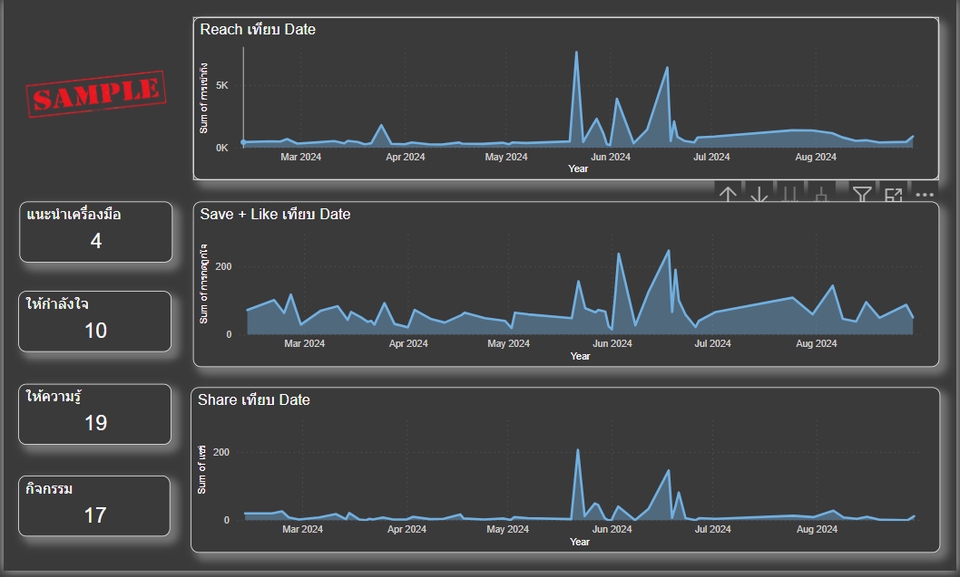The image size is (960, 577).
Task: Open more options ellipsis menu
Action: (x=924, y=195)
